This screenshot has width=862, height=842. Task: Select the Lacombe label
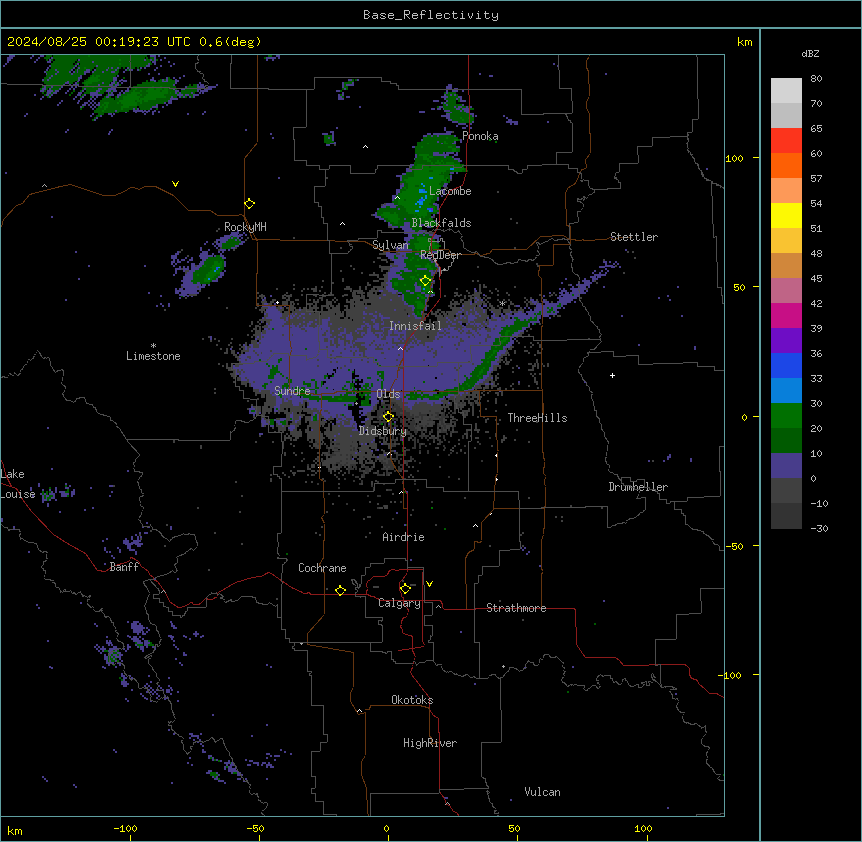click(x=450, y=191)
